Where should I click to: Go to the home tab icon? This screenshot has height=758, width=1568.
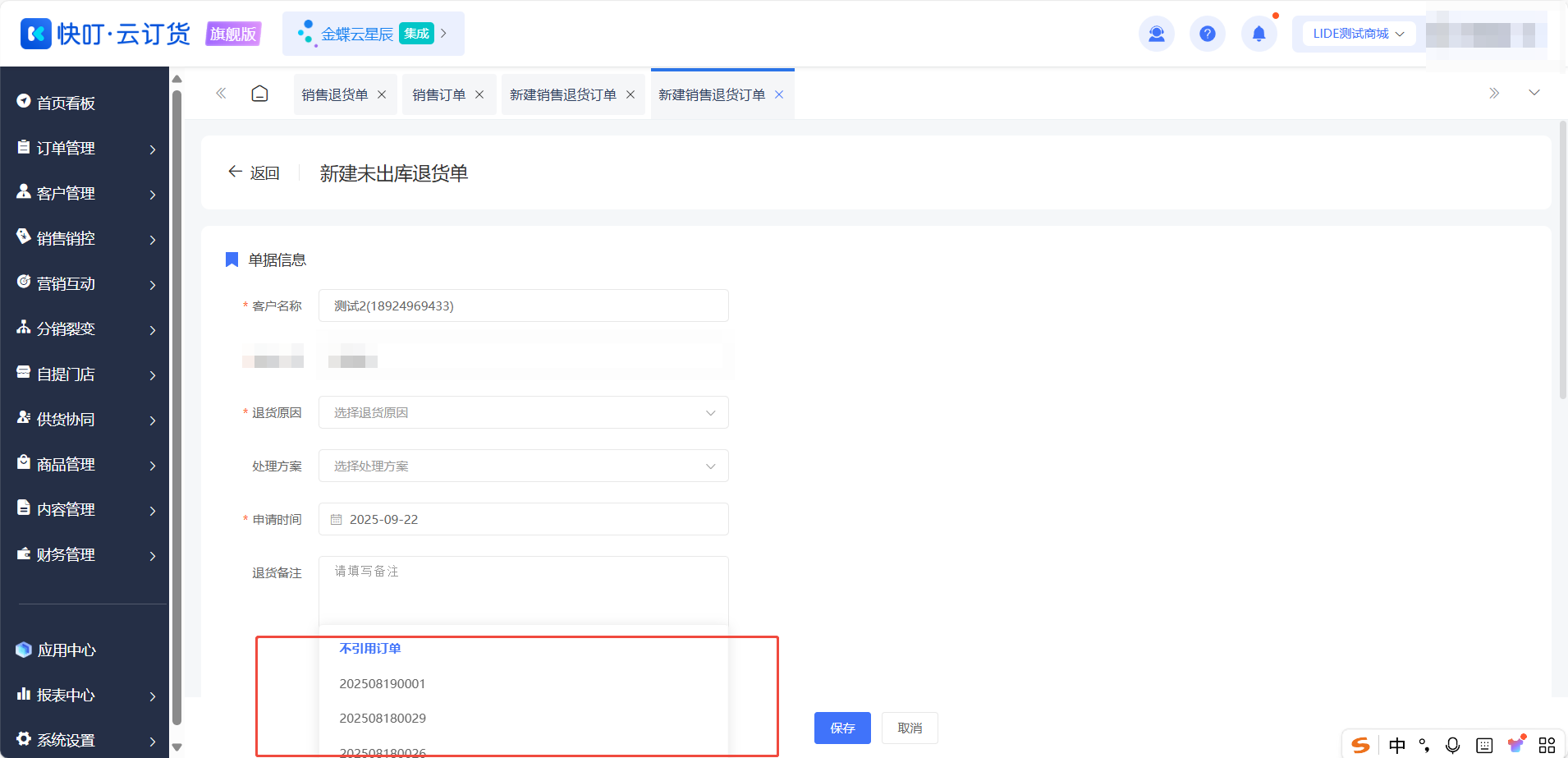coord(259,94)
